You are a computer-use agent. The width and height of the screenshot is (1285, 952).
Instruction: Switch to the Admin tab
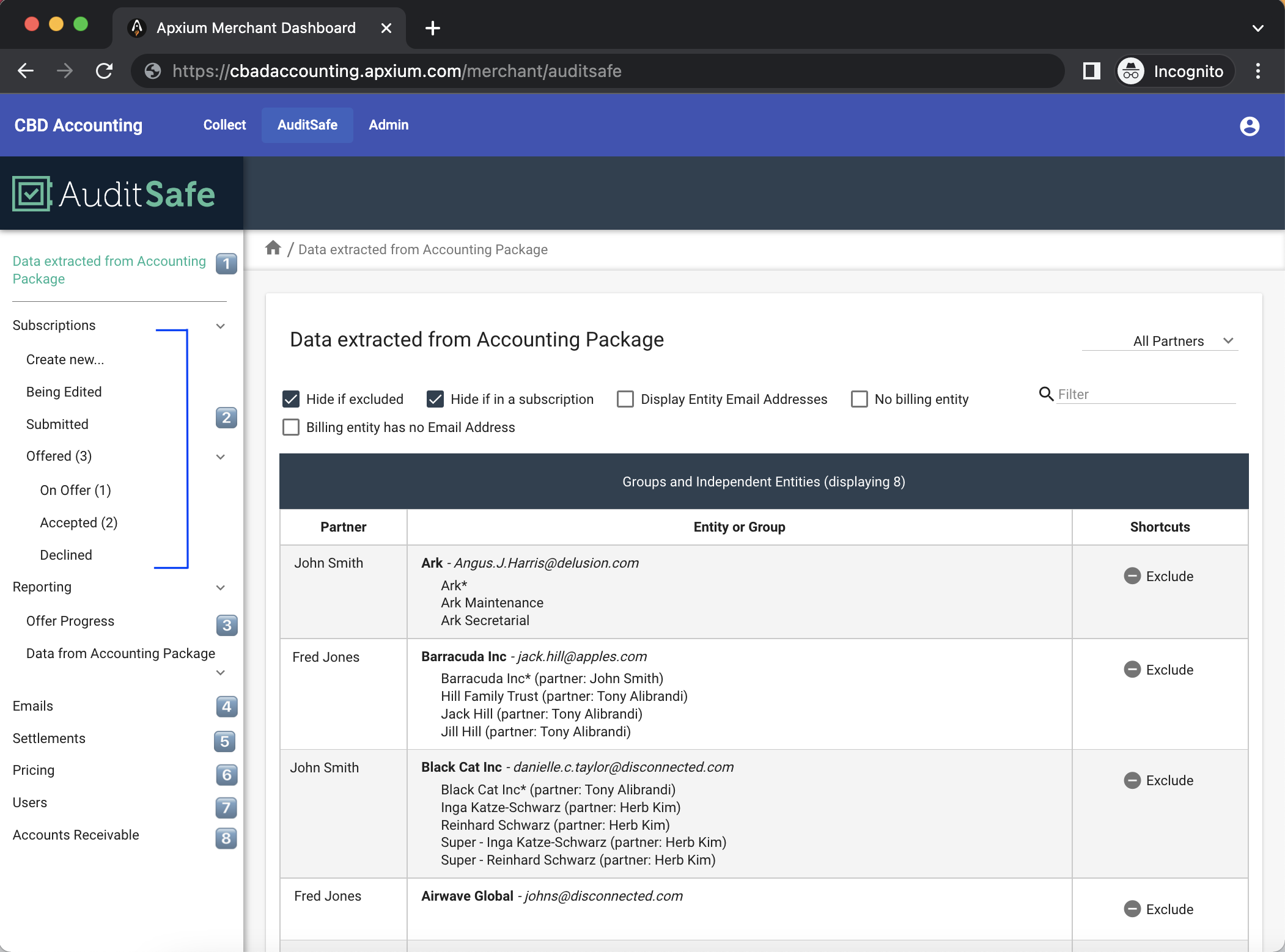point(388,125)
